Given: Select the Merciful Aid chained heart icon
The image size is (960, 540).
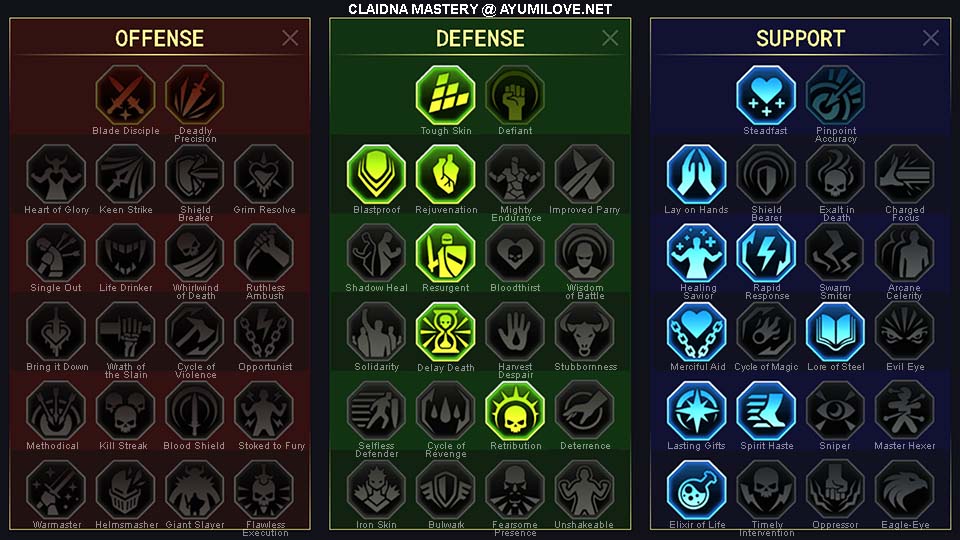Looking at the screenshot, I should [x=696, y=331].
